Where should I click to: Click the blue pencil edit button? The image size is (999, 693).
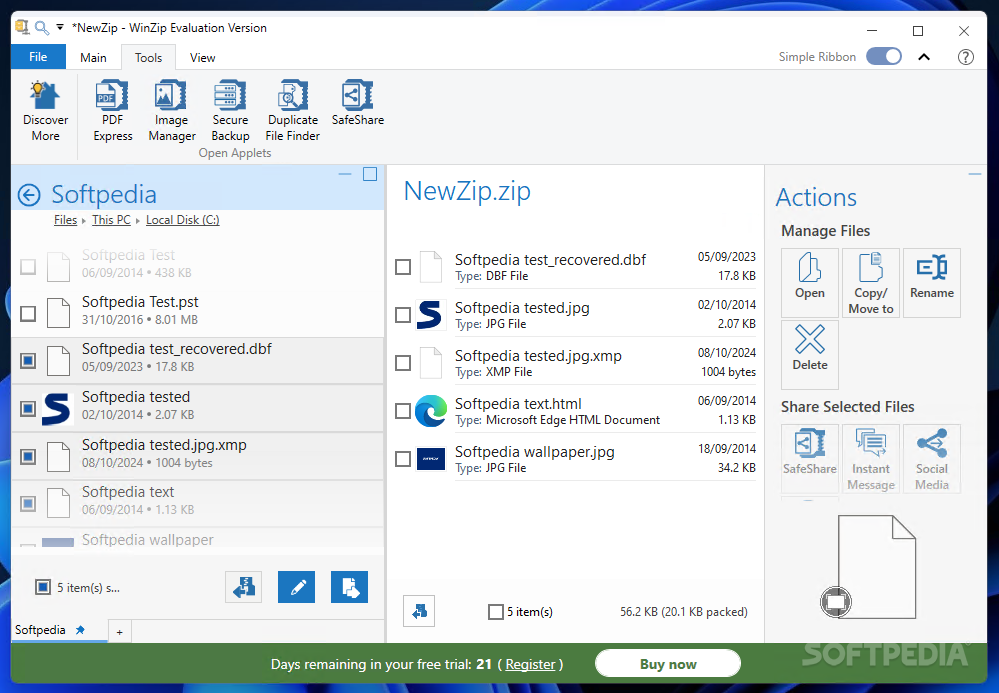[296, 587]
